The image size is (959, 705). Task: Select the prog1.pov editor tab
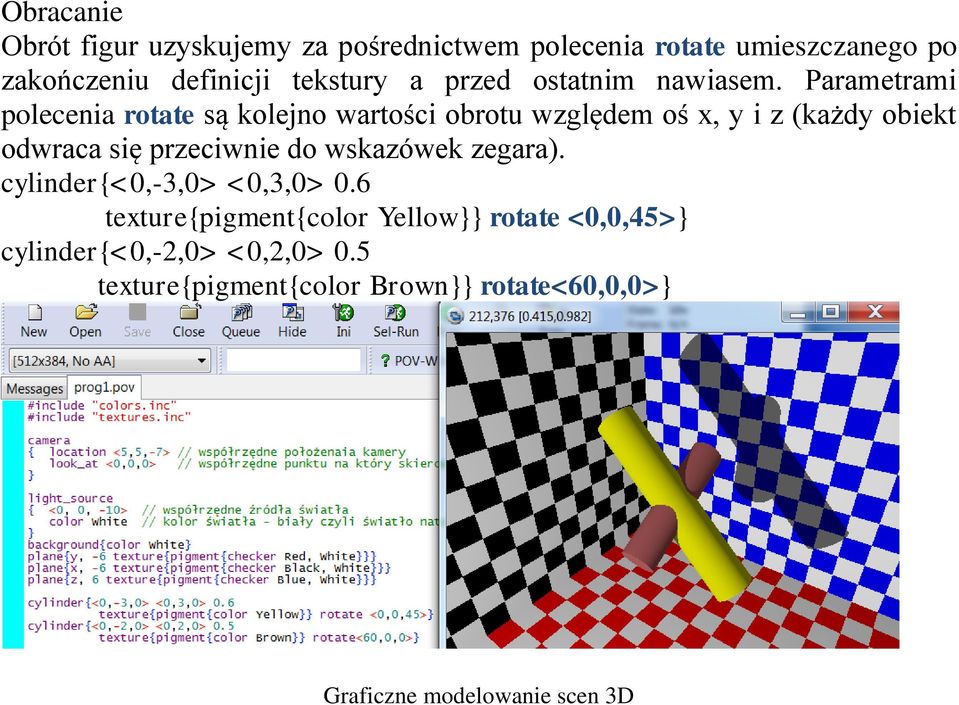[x=104, y=387]
